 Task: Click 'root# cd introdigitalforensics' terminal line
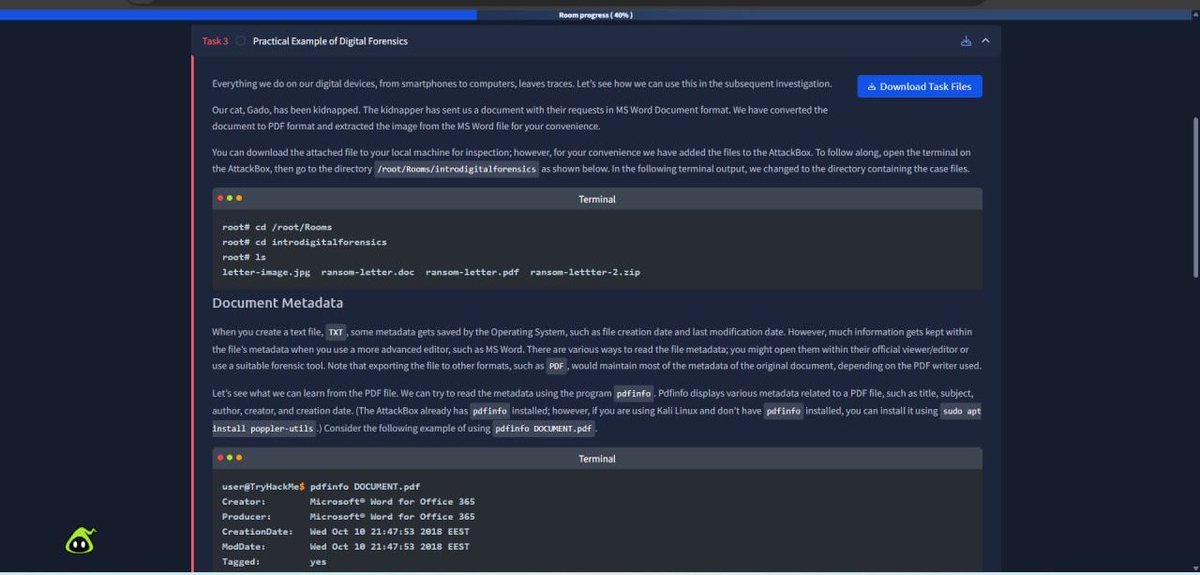304,242
